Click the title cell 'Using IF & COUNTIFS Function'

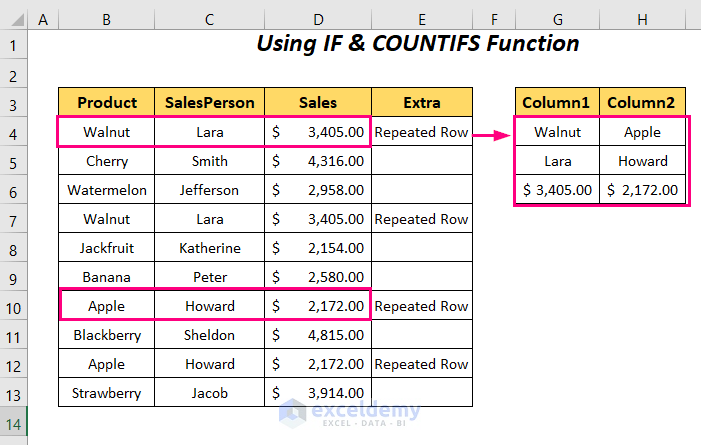click(x=418, y=44)
